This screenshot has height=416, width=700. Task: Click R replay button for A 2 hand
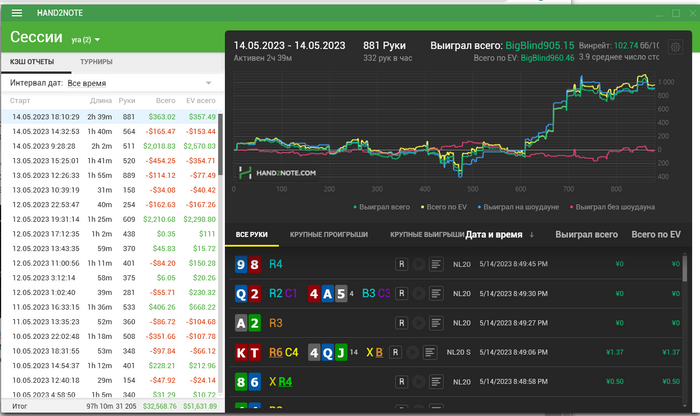(401, 323)
